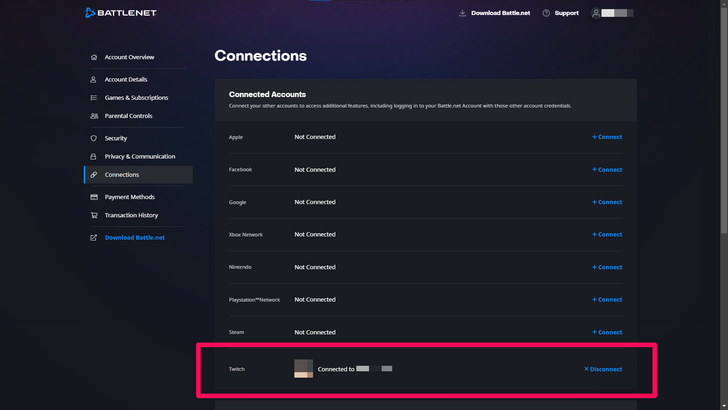Click the Account Overview home icon
Viewport: 728px width, 410px height.
click(94, 57)
